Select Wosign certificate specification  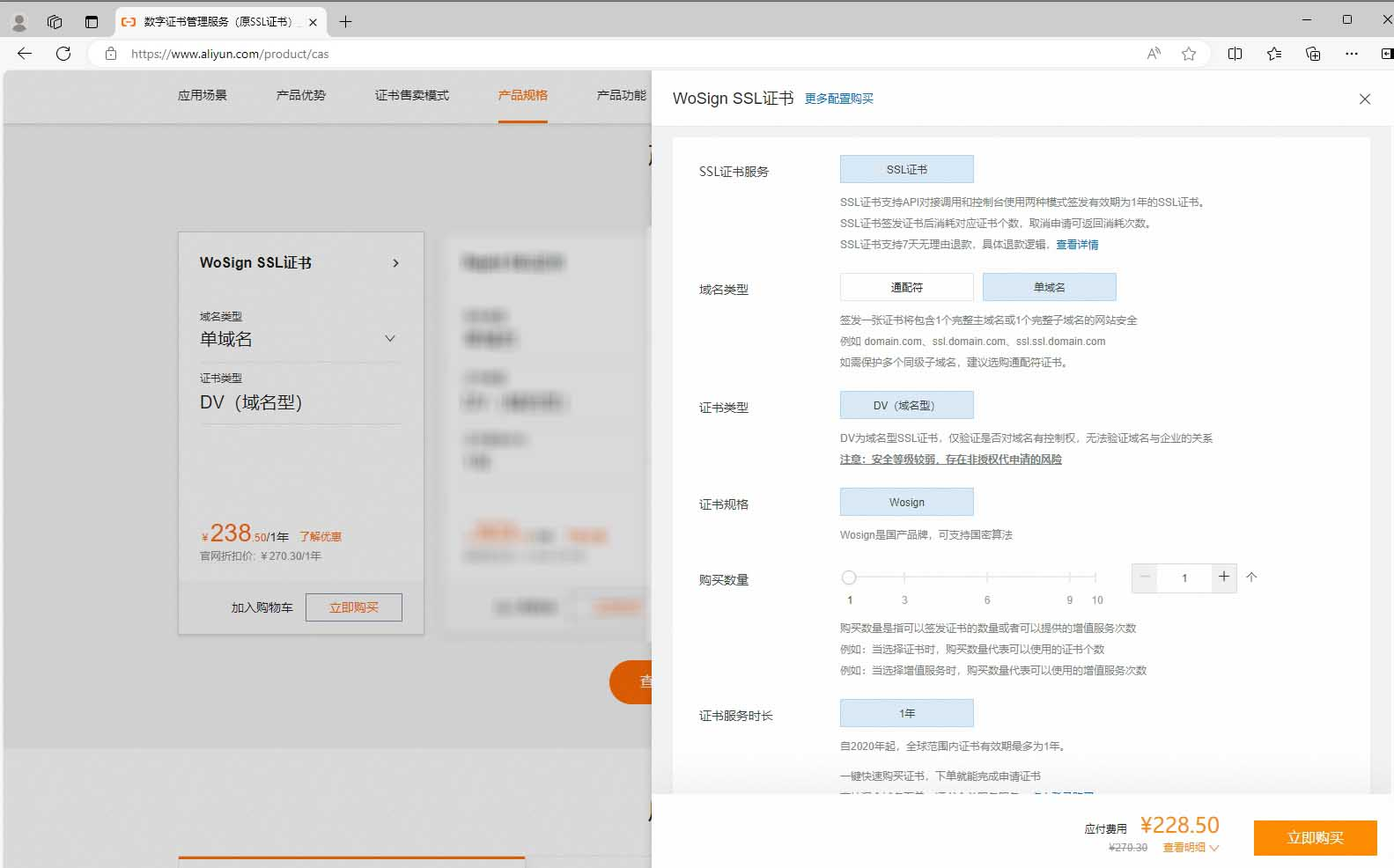[x=907, y=502]
